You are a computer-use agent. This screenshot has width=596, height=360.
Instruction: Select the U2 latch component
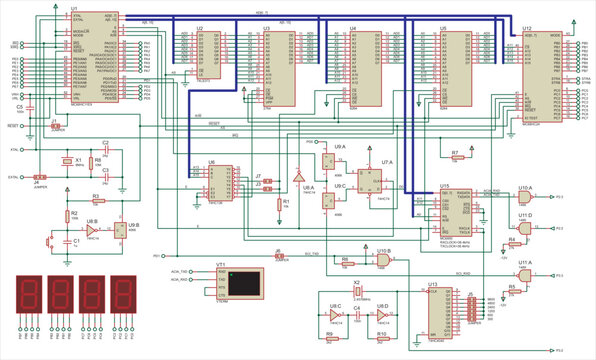(208, 55)
